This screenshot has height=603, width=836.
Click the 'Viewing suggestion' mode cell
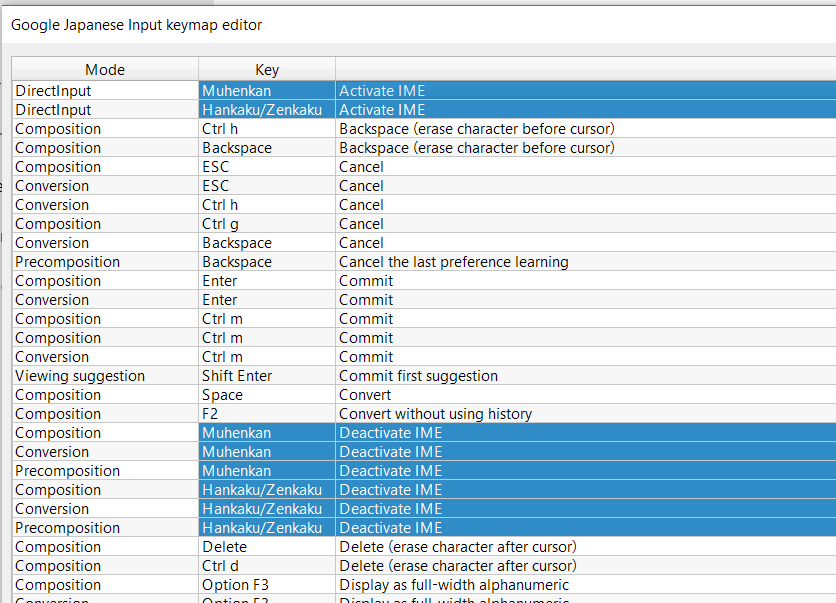105,376
